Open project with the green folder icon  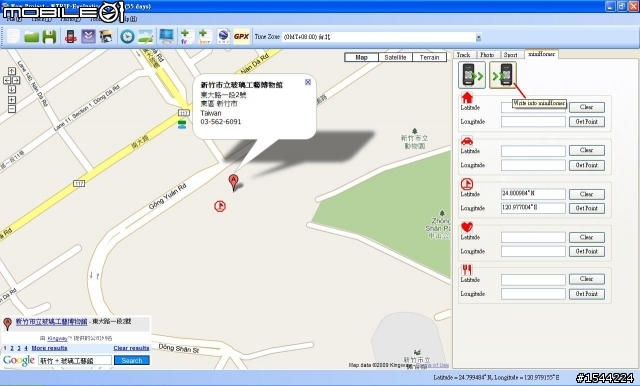point(31,37)
